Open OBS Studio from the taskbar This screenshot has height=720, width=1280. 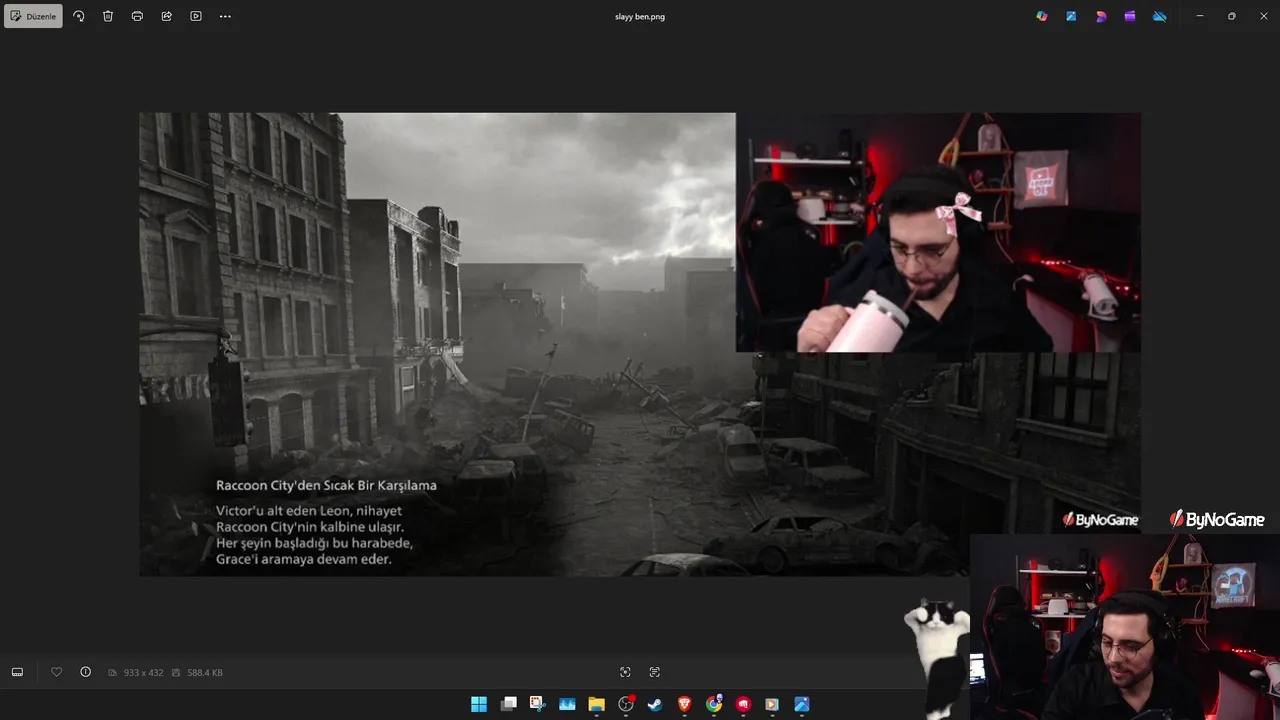[x=626, y=704]
